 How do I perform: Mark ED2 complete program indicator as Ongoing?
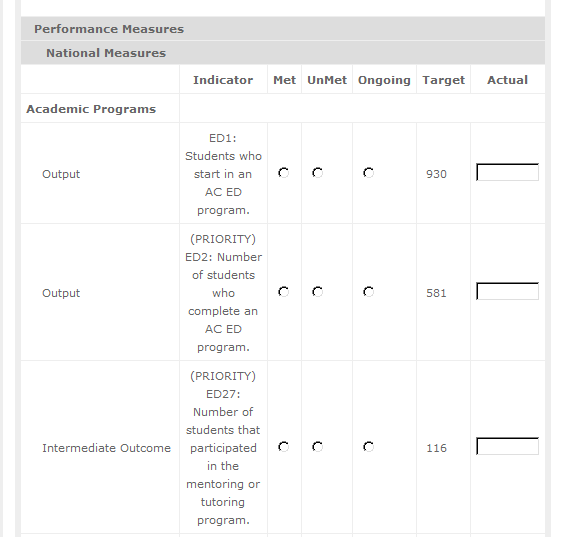(369, 292)
